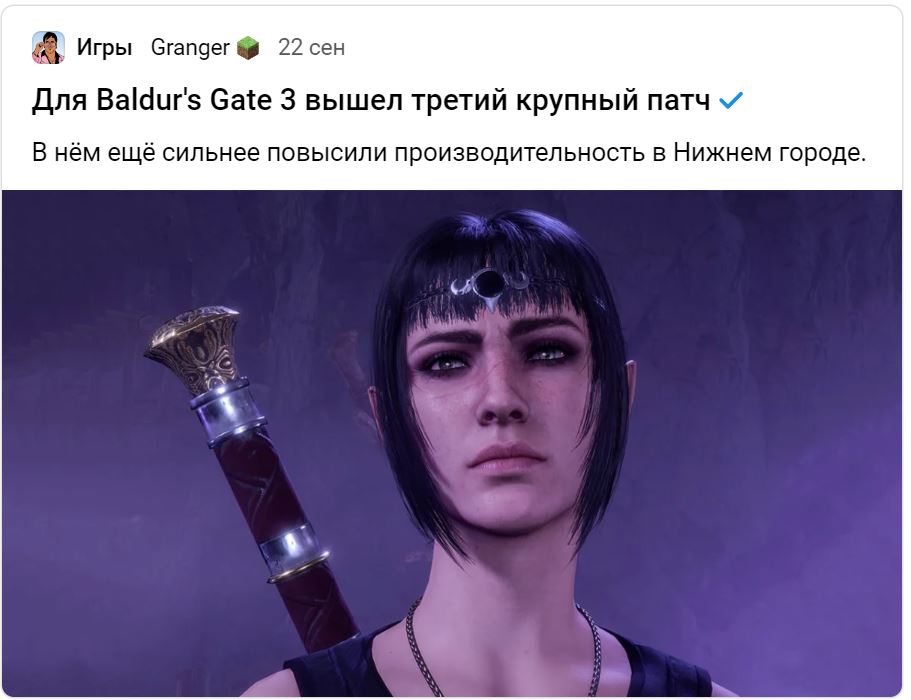Open the Игры subsite avatar icon
This screenshot has height=700, width=911.
pos(48,48)
